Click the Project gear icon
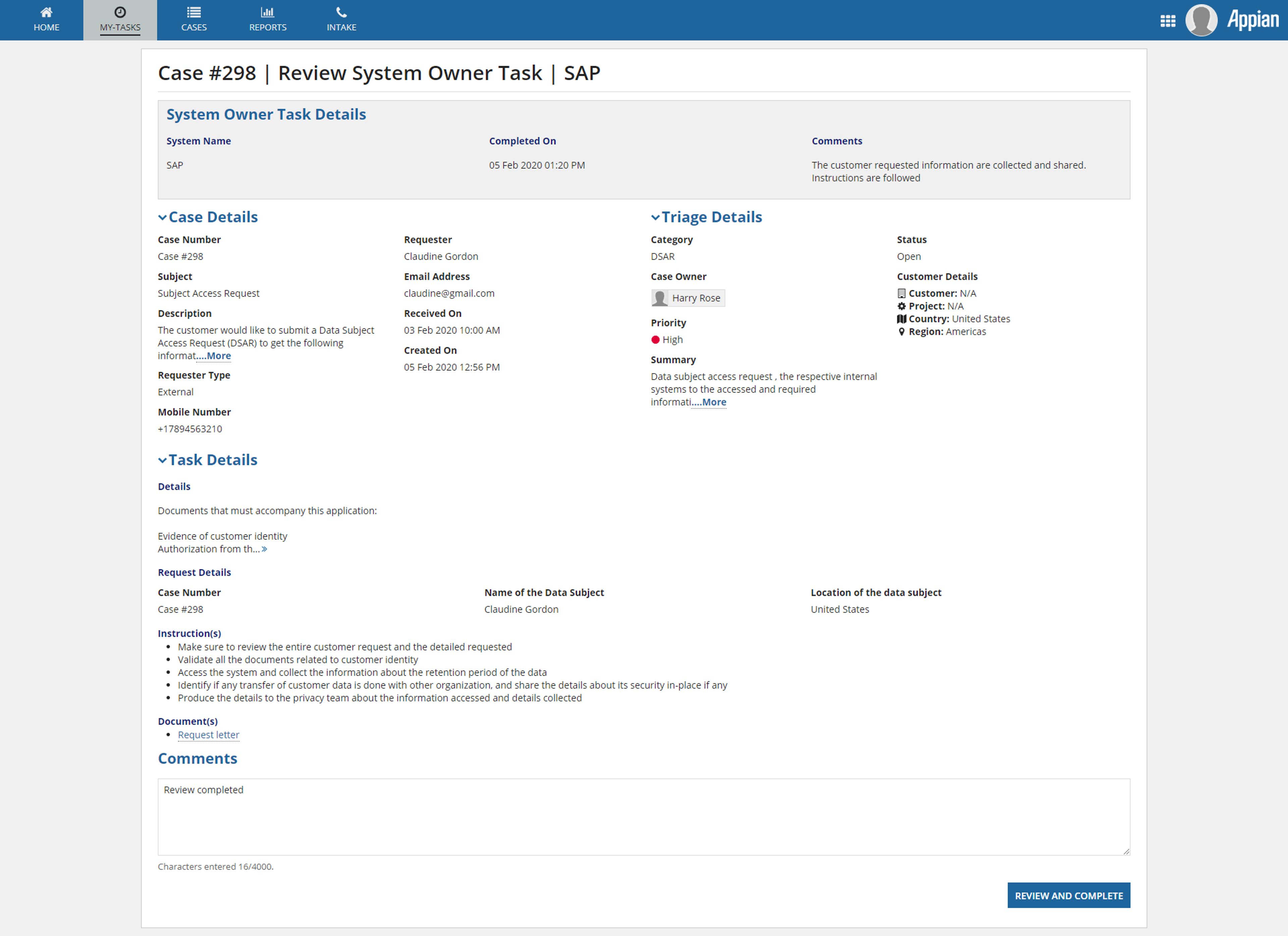 (x=901, y=306)
